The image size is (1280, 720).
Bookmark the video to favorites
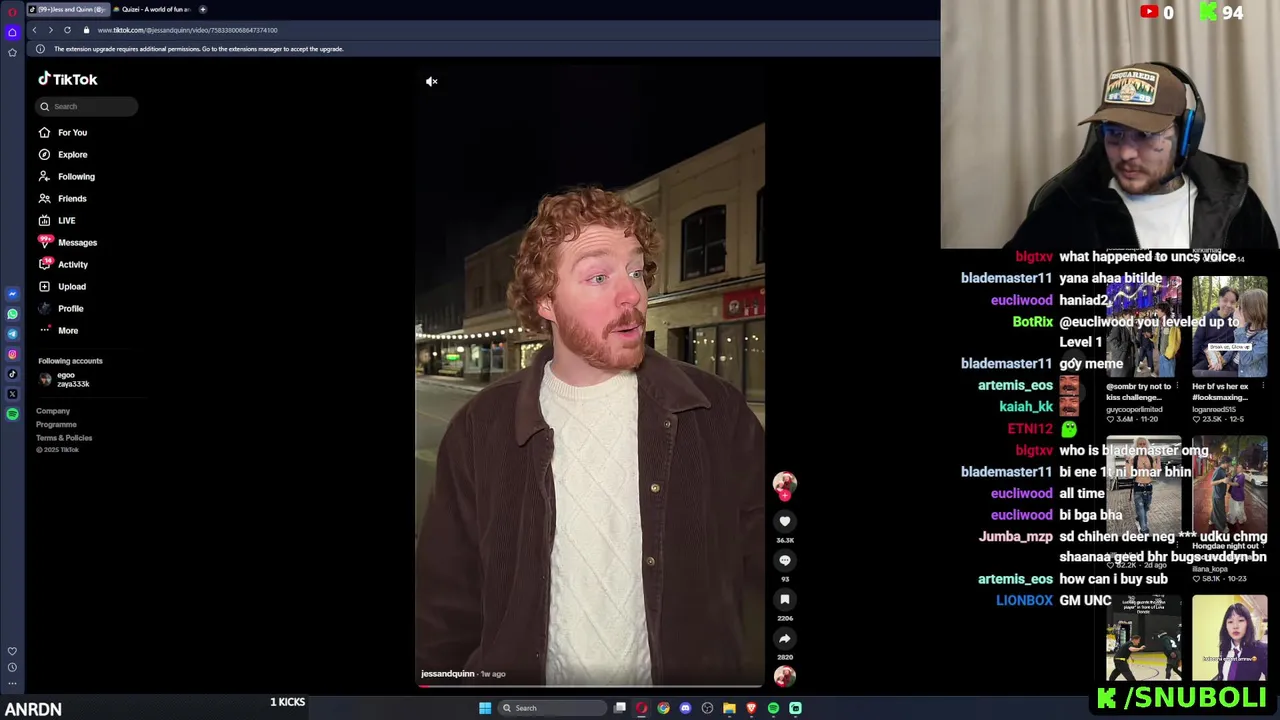click(x=785, y=599)
